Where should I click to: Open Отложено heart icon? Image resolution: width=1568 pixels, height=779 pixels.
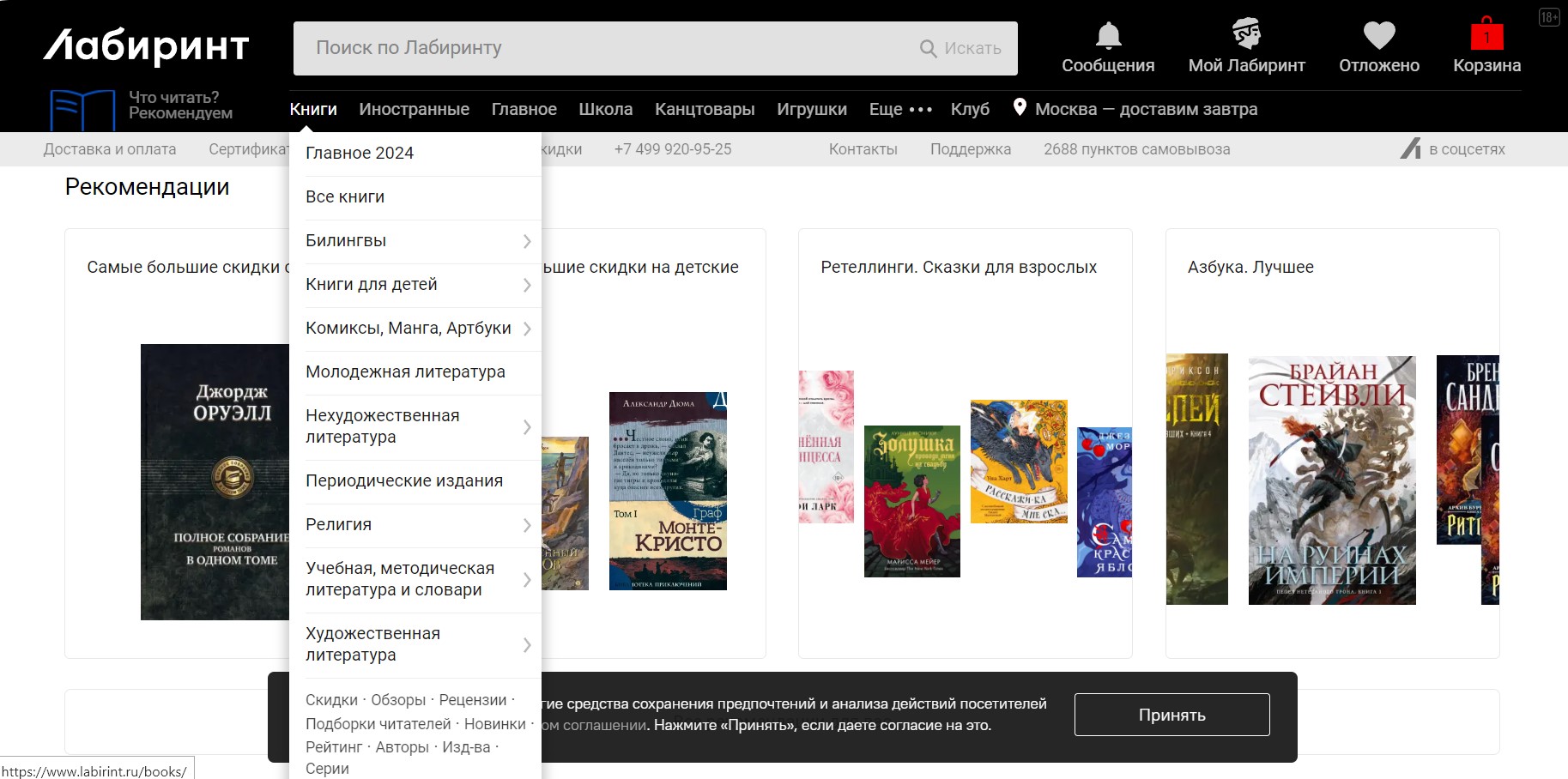pyautogui.click(x=1379, y=35)
